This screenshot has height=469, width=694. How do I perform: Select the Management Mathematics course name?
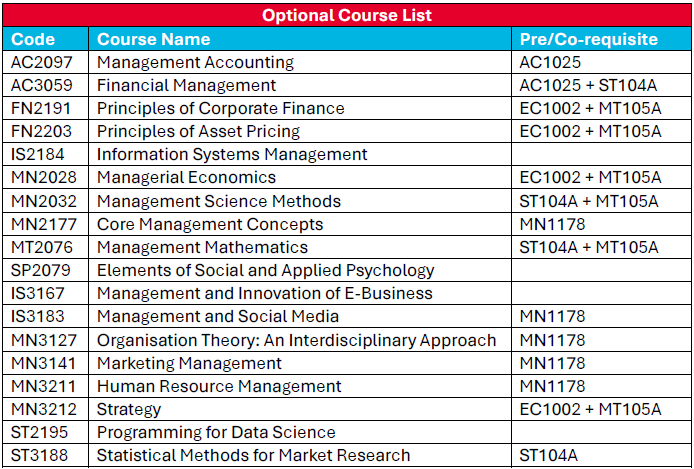point(202,247)
